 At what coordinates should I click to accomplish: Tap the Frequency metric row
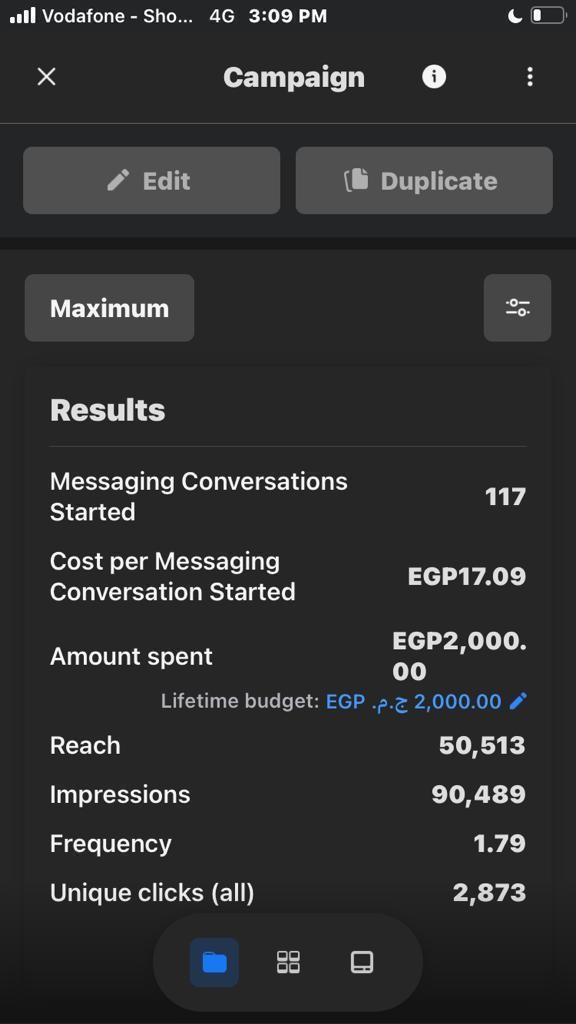[x=288, y=843]
